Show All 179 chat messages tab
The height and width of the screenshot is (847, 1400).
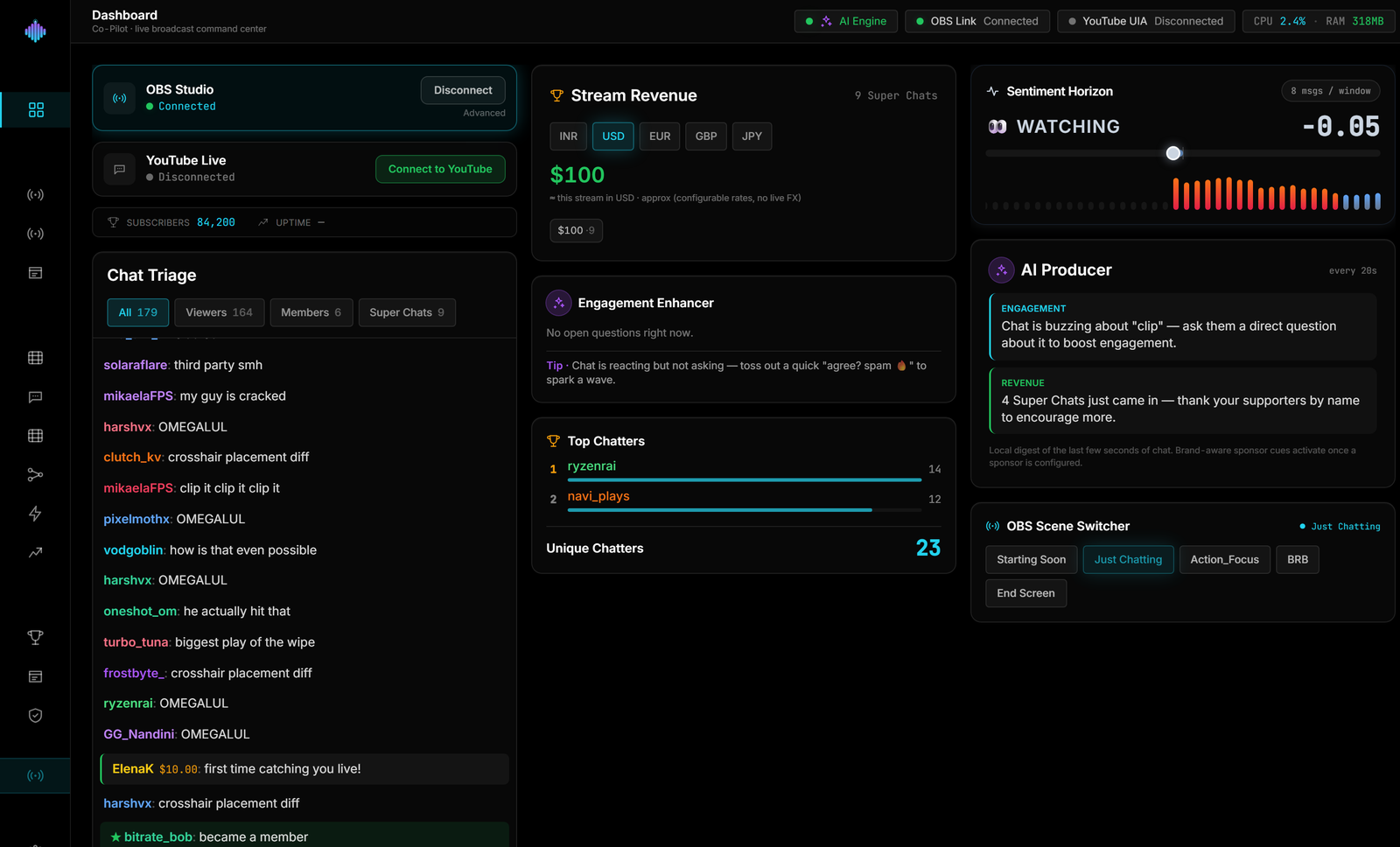pos(138,312)
